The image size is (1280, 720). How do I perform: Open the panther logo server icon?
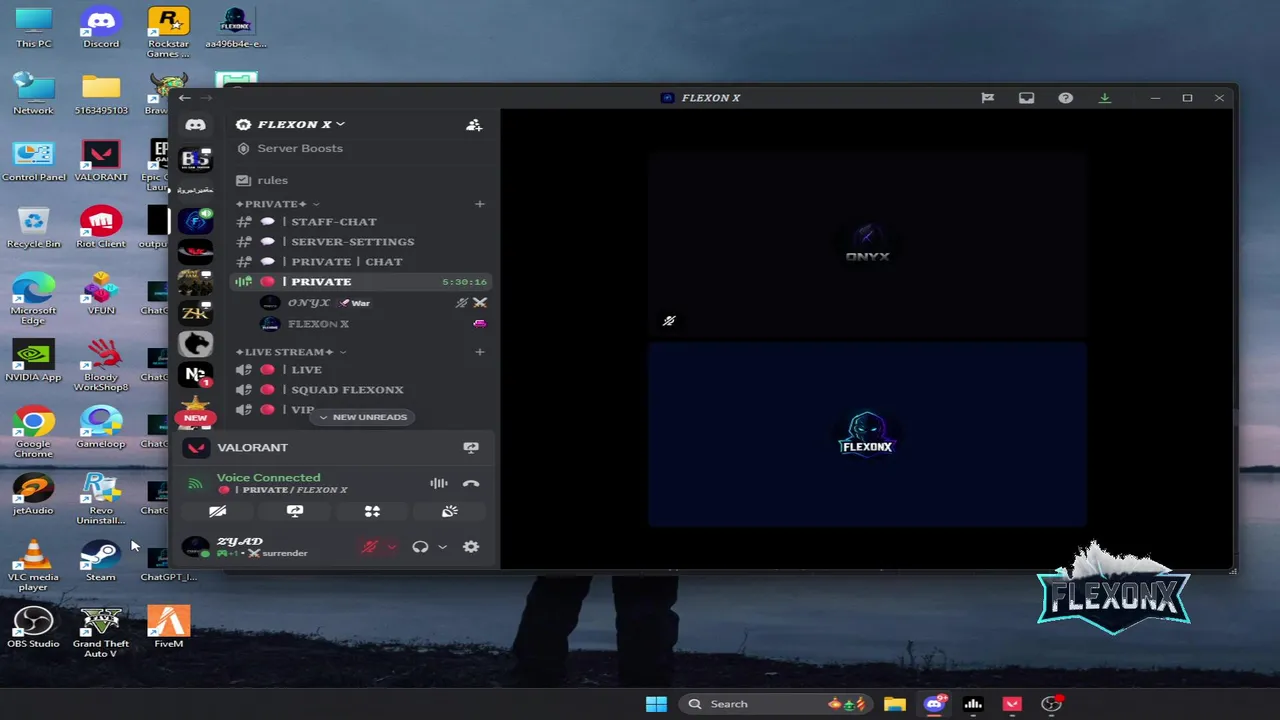[x=195, y=344]
